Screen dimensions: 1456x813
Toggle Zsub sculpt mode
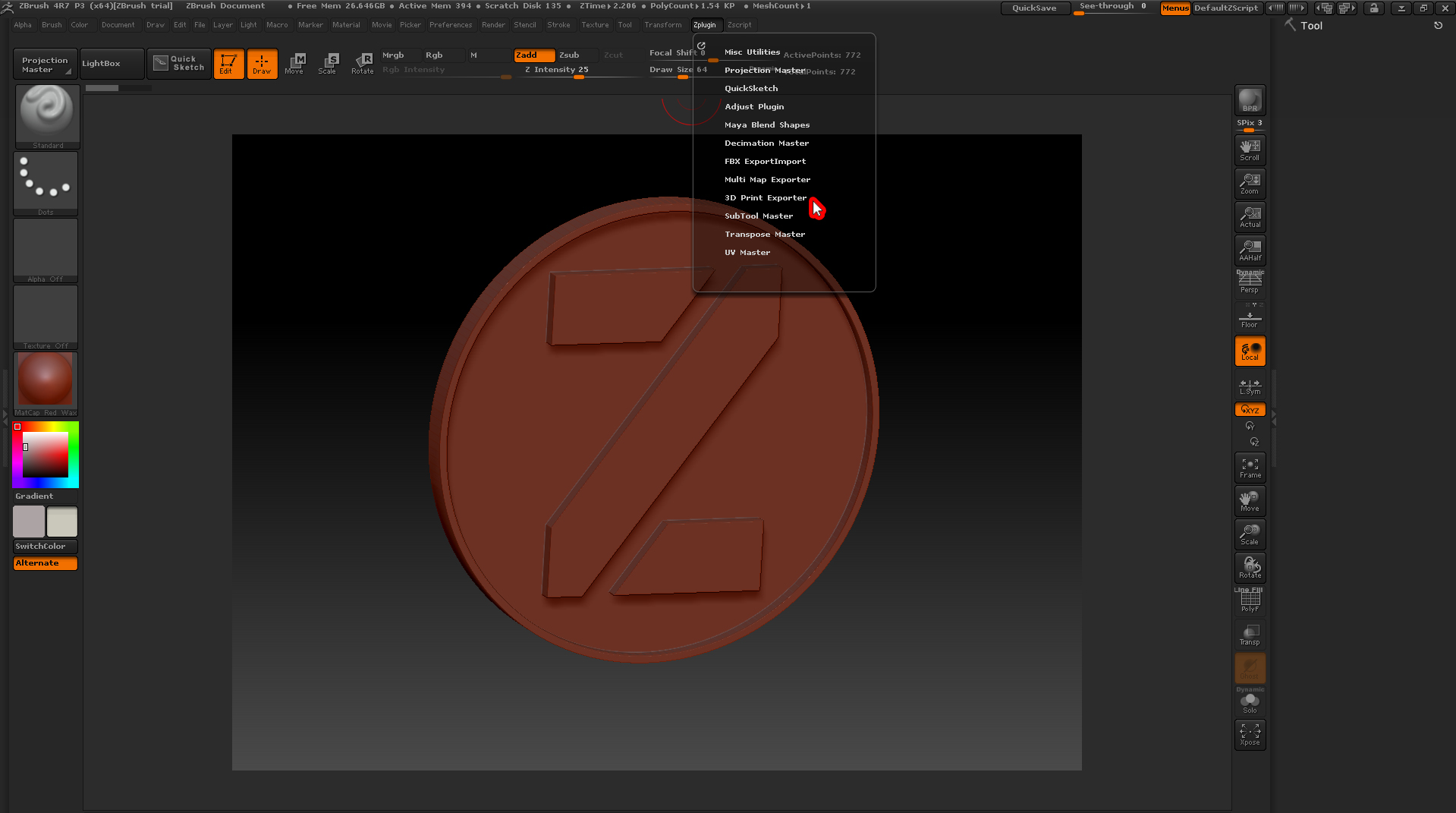(x=569, y=55)
